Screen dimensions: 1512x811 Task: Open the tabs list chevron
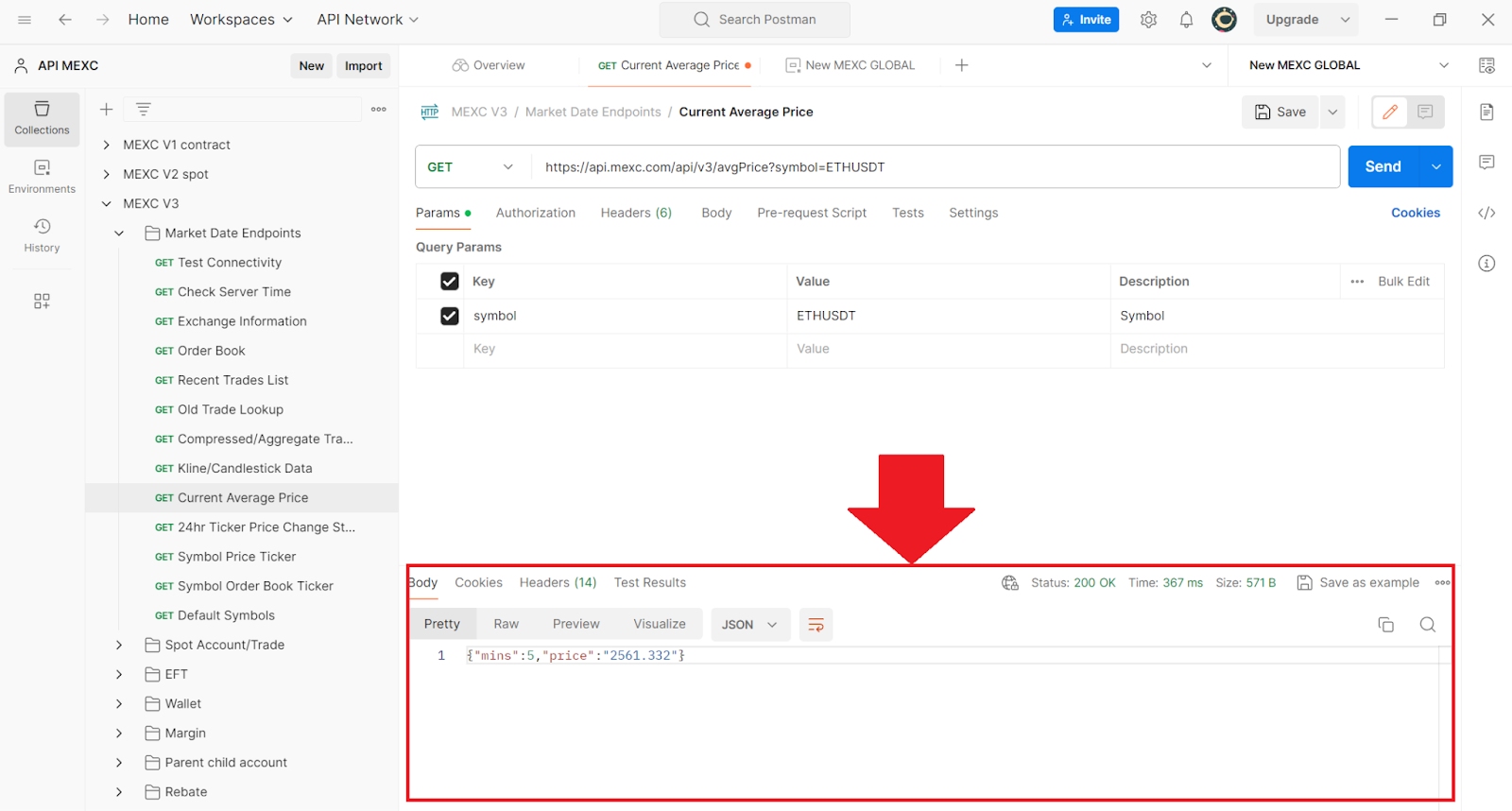point(1207,65)
